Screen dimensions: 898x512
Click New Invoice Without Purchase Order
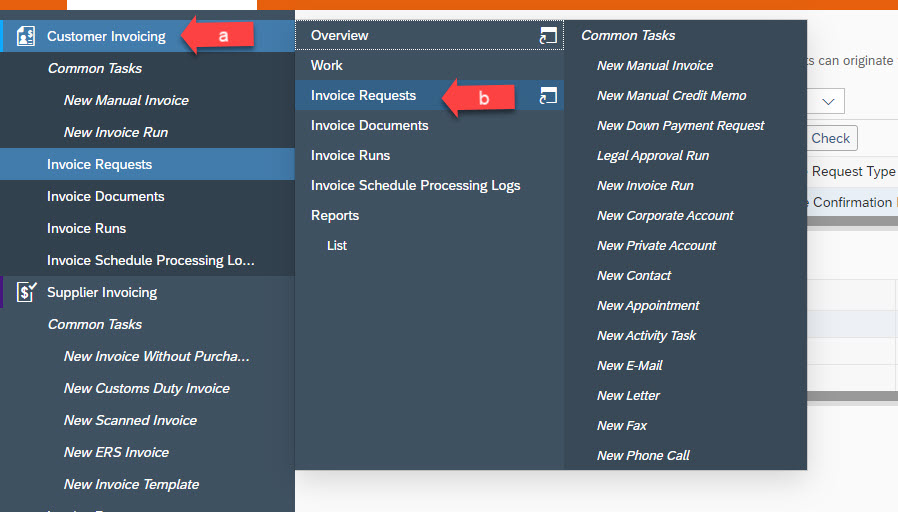point(157,356)
